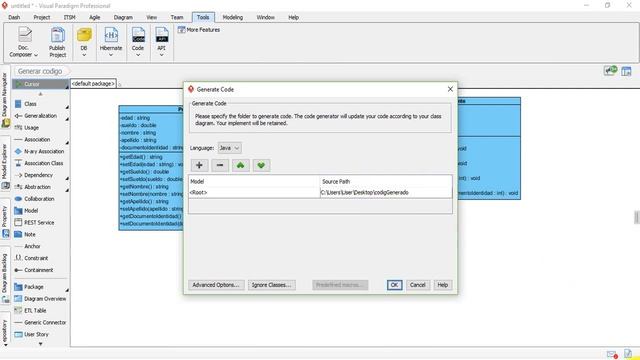
Task: Open the Diagram Navigator side tab
Action: pos(5,100)
